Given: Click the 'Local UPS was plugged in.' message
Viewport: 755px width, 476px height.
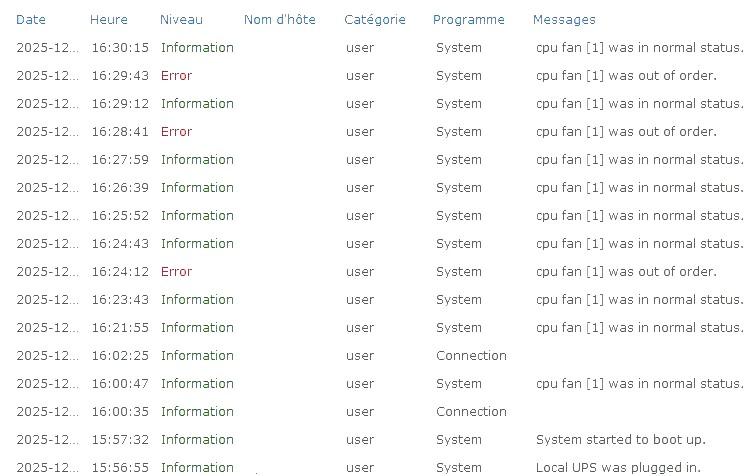Looking at the screenshot, I should tap(618, 467).
